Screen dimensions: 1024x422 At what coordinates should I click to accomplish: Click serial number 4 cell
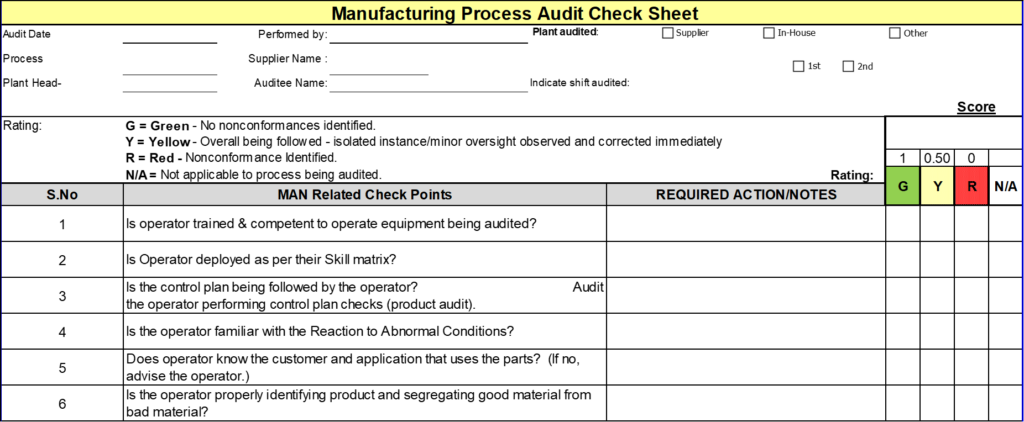click(x=62, y=332)
